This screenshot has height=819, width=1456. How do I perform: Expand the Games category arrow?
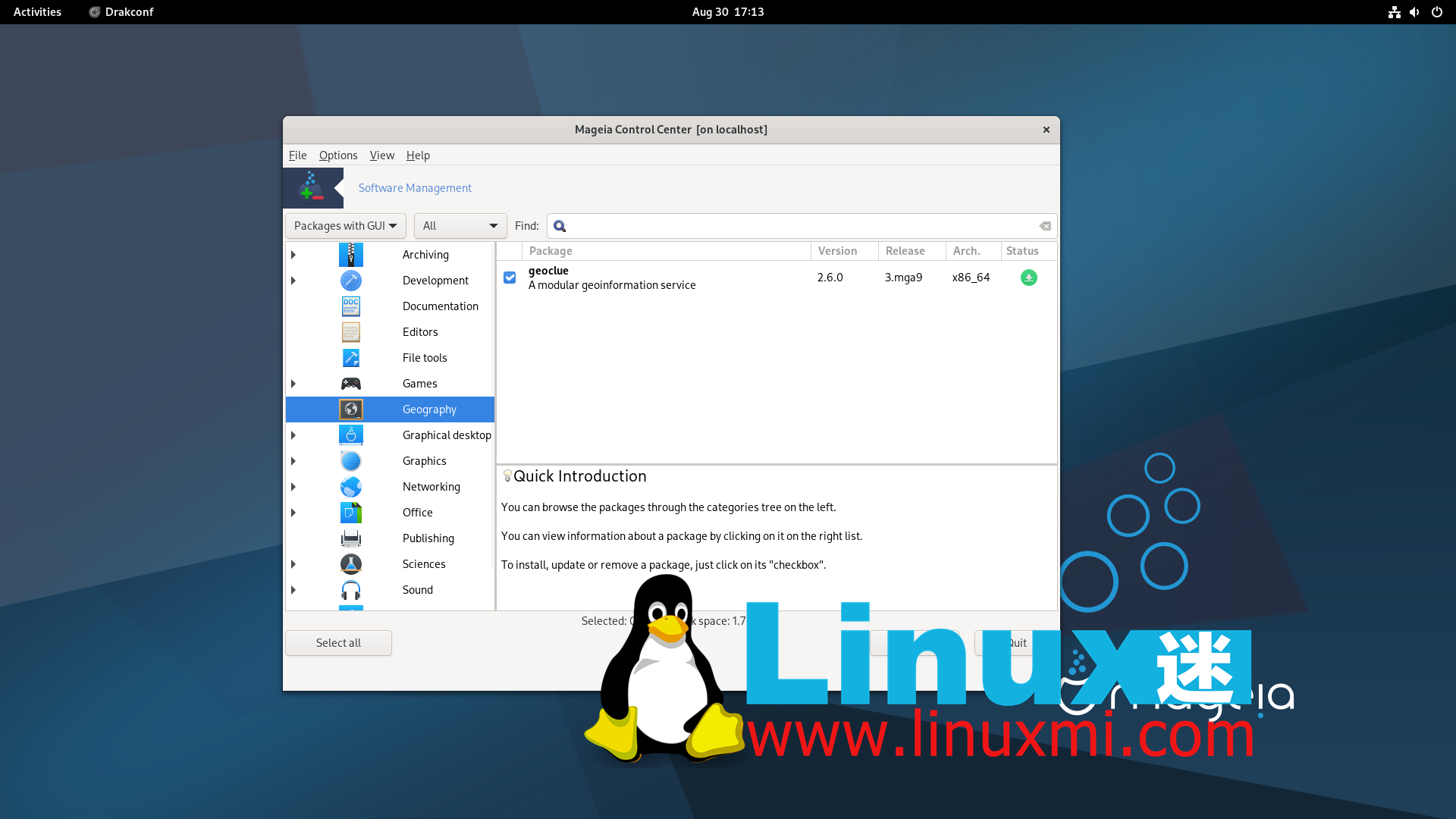pyautogui.click(x=293, y=384)
